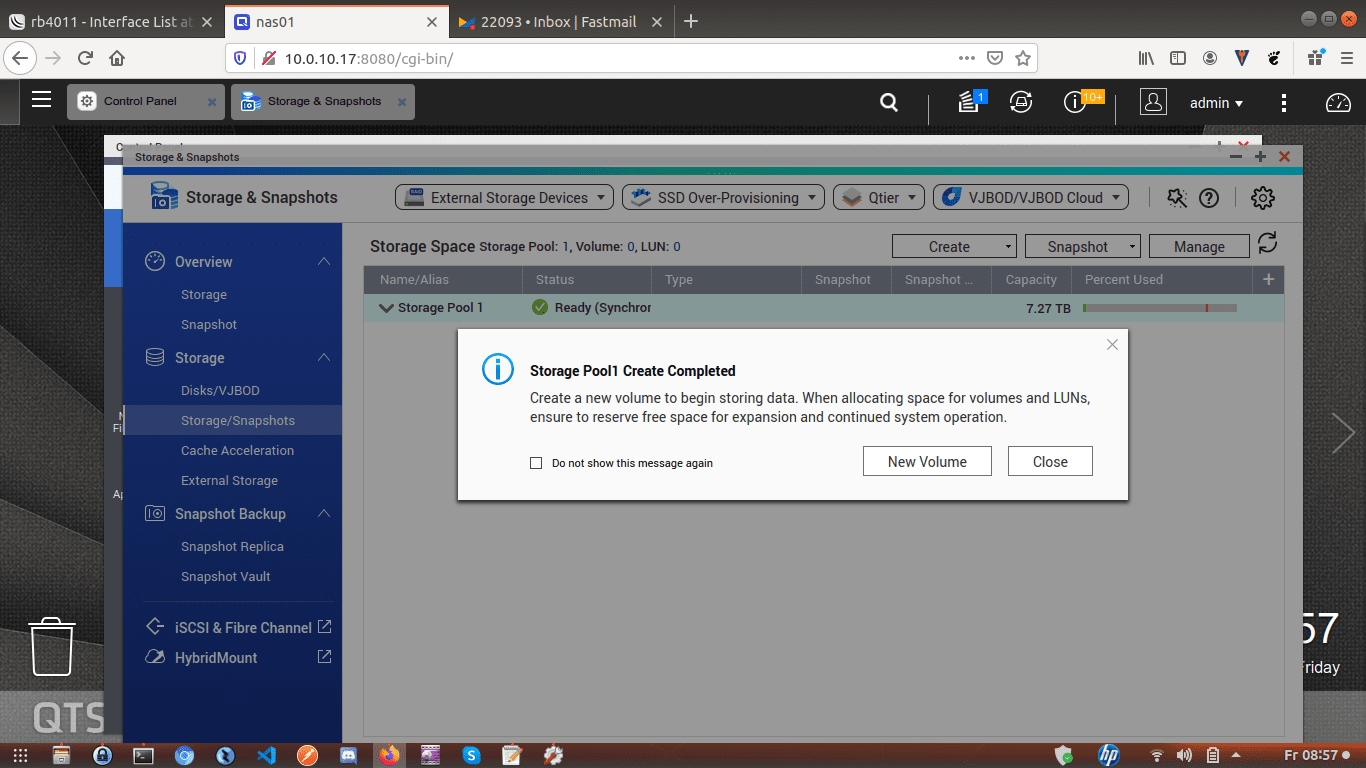Viewport: 1366px width, 768px height.
Task: Click the desktop trash can icon
Action: coord(51,646)
